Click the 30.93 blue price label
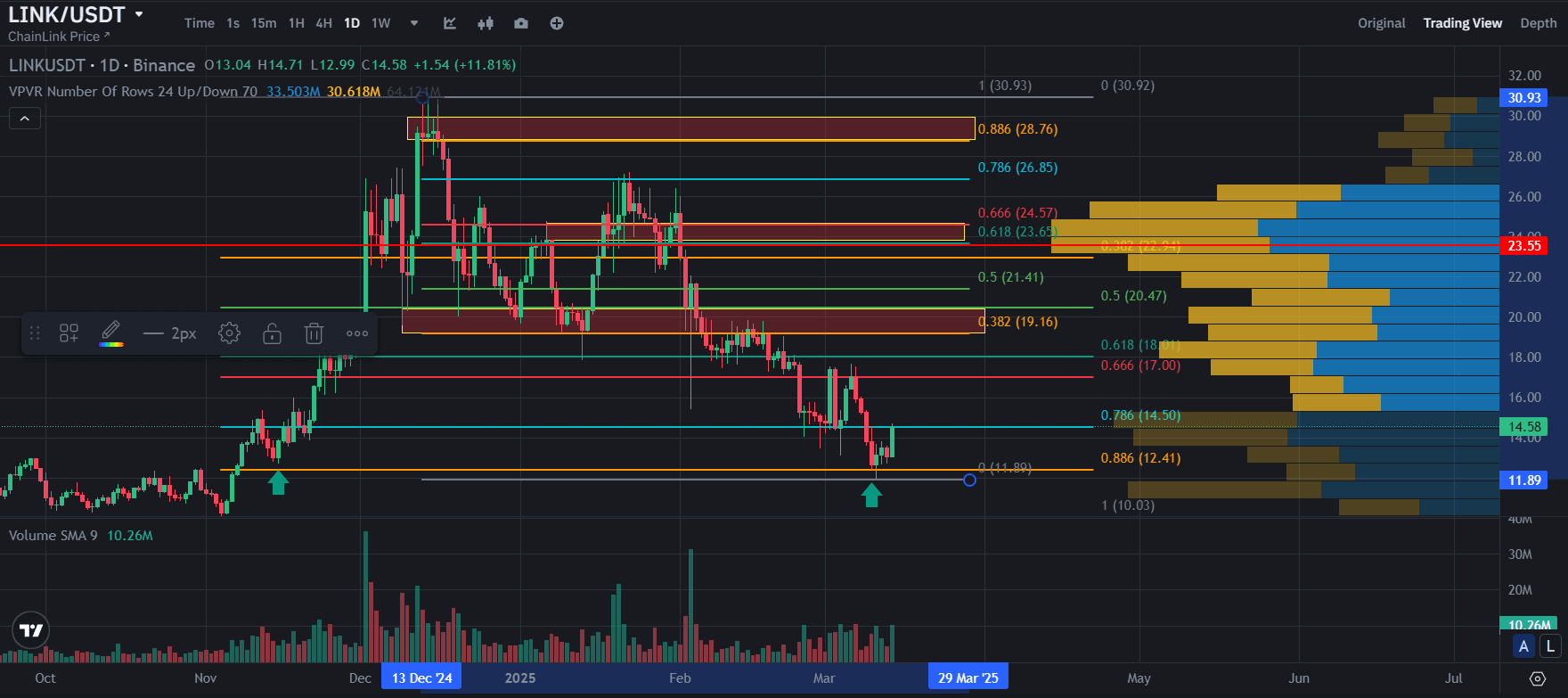Viewport: 1568px width, 698px height. click(x=1524, y=97)
